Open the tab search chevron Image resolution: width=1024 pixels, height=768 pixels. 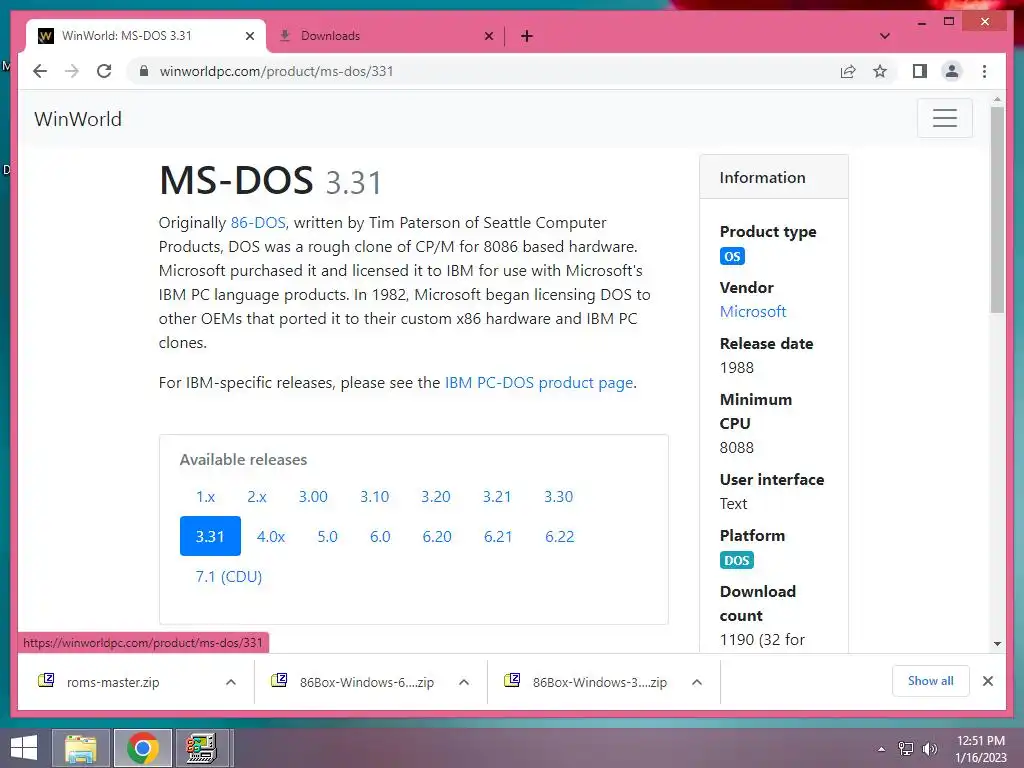[x=885, y=36]
